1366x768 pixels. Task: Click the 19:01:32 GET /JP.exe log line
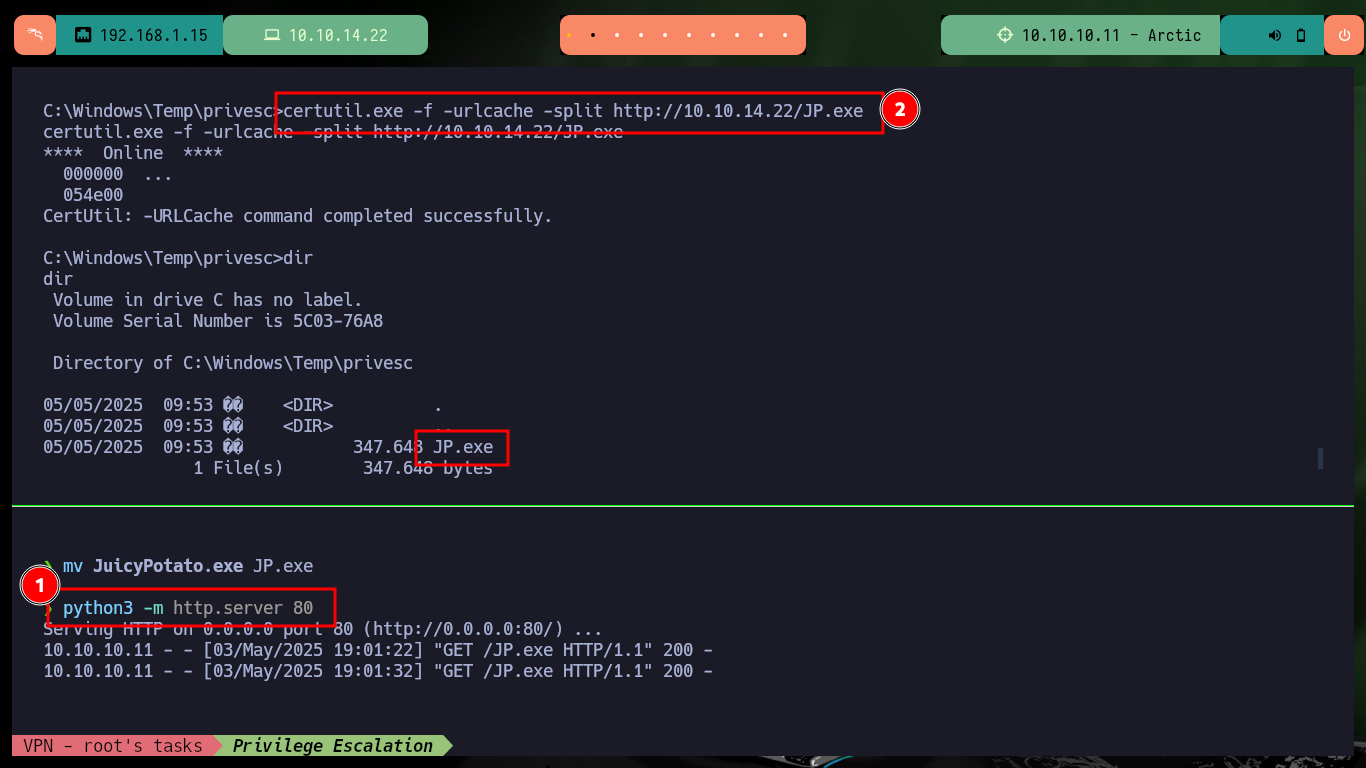pyautogui.click(x=378, y=671)
